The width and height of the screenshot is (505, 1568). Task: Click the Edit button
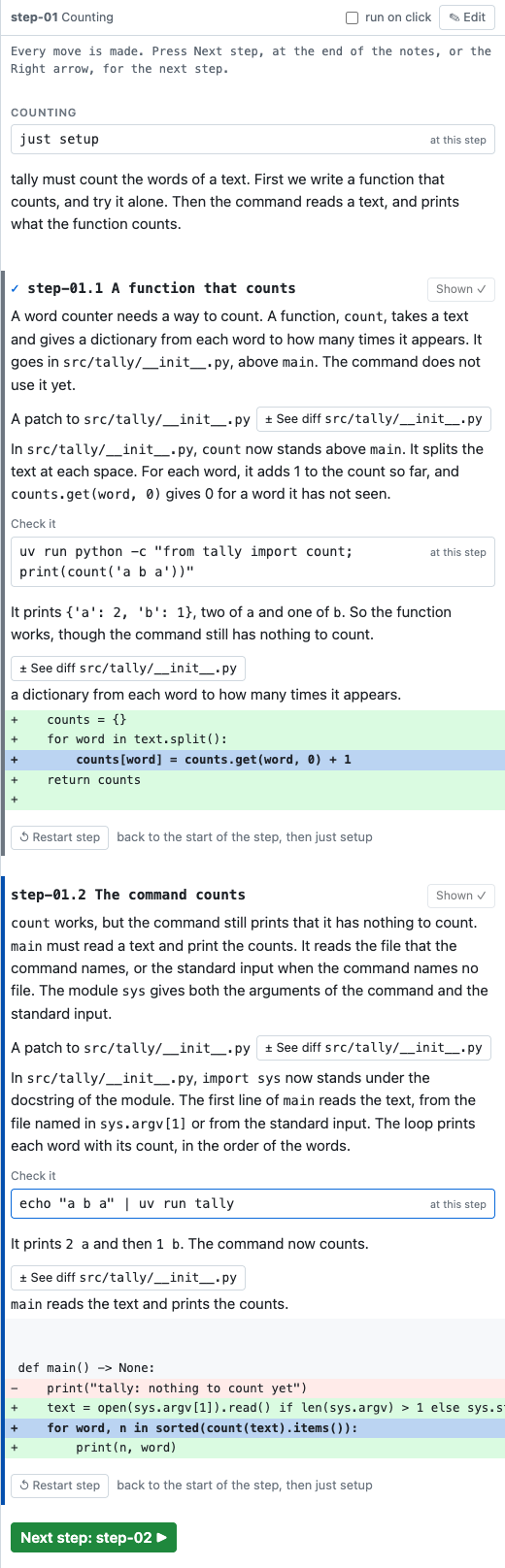[x=467, y=17]
